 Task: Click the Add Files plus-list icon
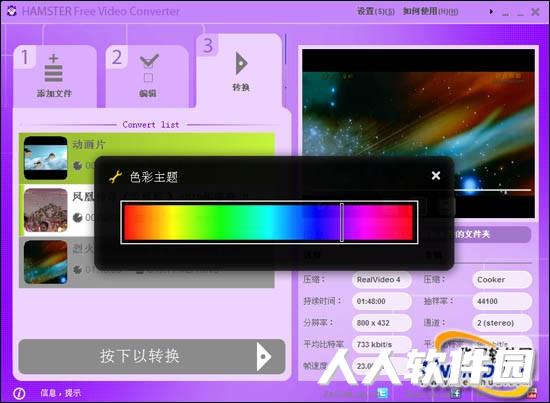pyautogui.click(x=54, y=68)
